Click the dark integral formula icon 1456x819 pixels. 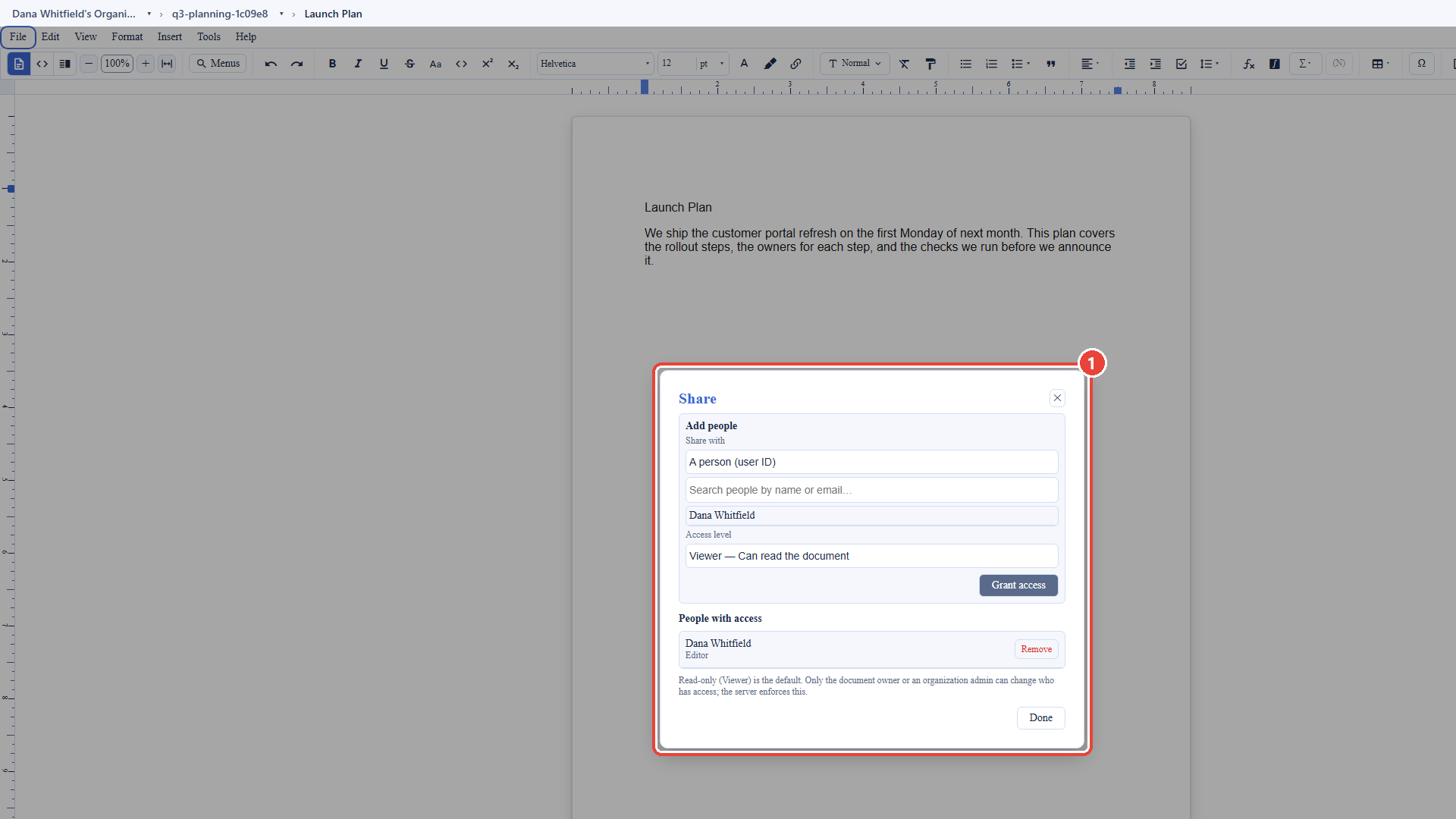pos(1275,64)
